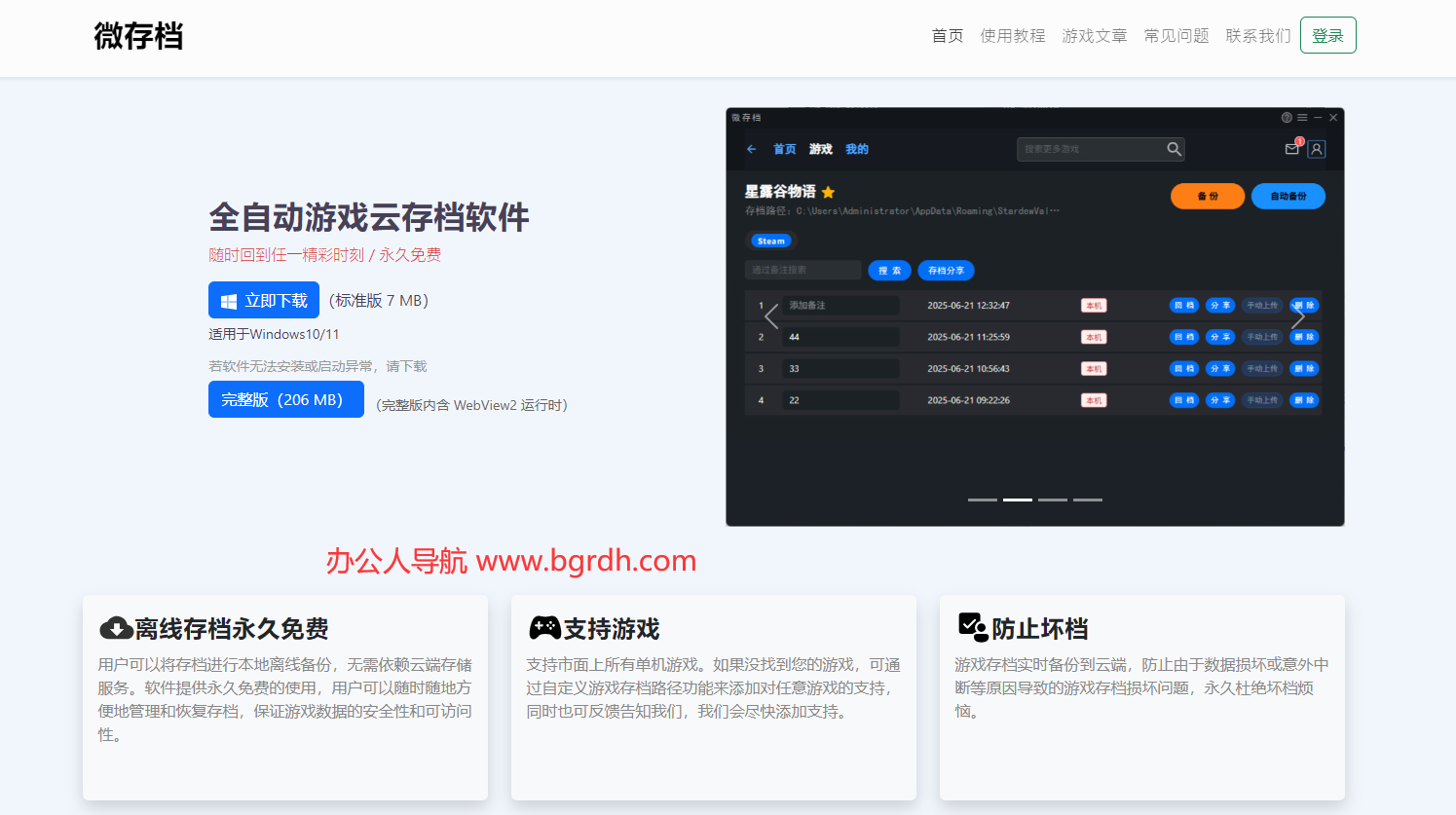Click the 存档分享 button
Viewport: 1456px width, 815px height.
click(x=946, y=270)
